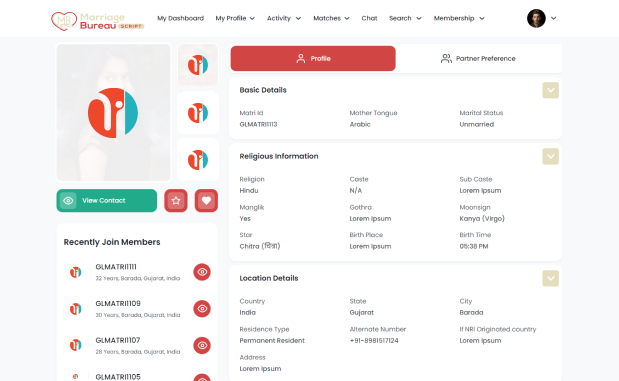Click the View Contact button
The height and width of the screenshot is (381, 619).
(x=107, y=201)
